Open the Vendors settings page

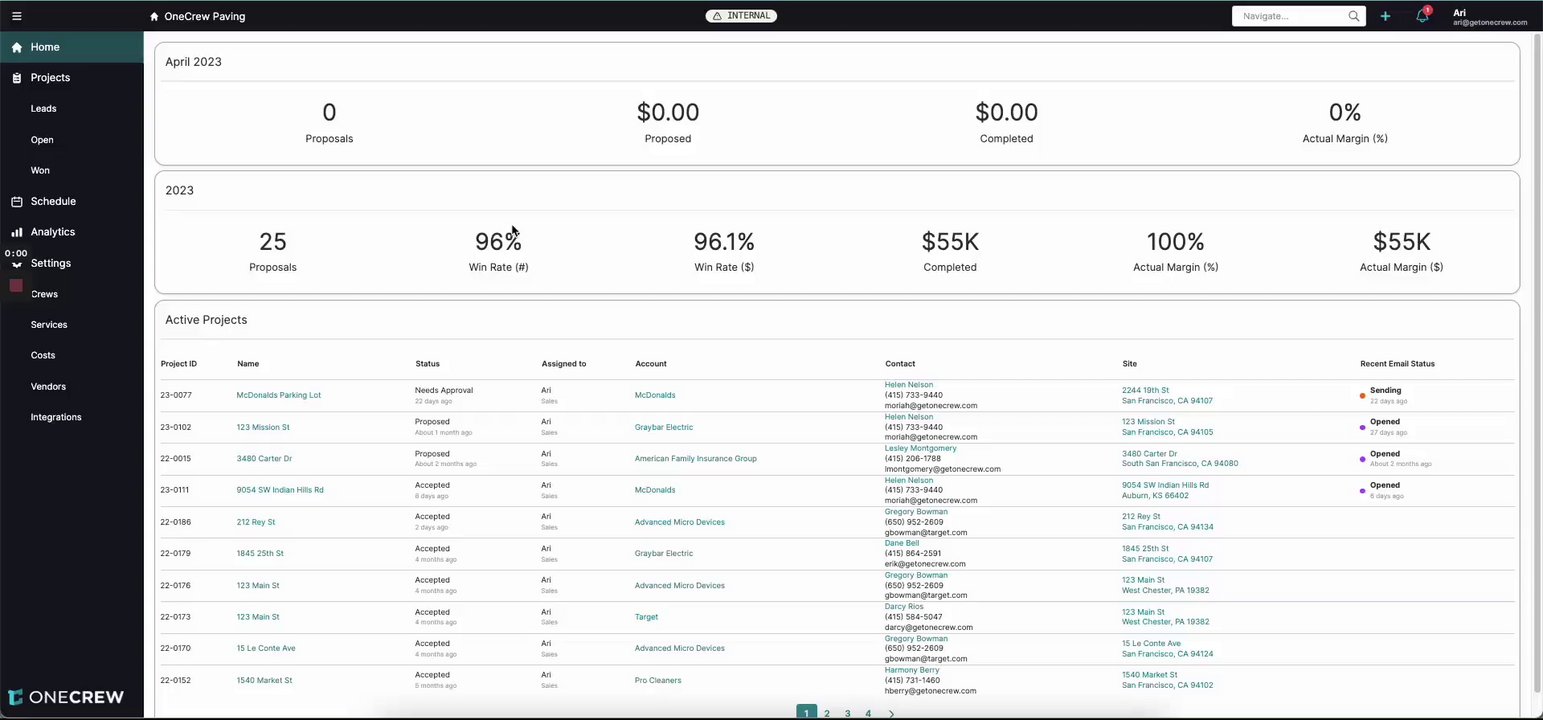pyautogui.click(x=48, y=387)
